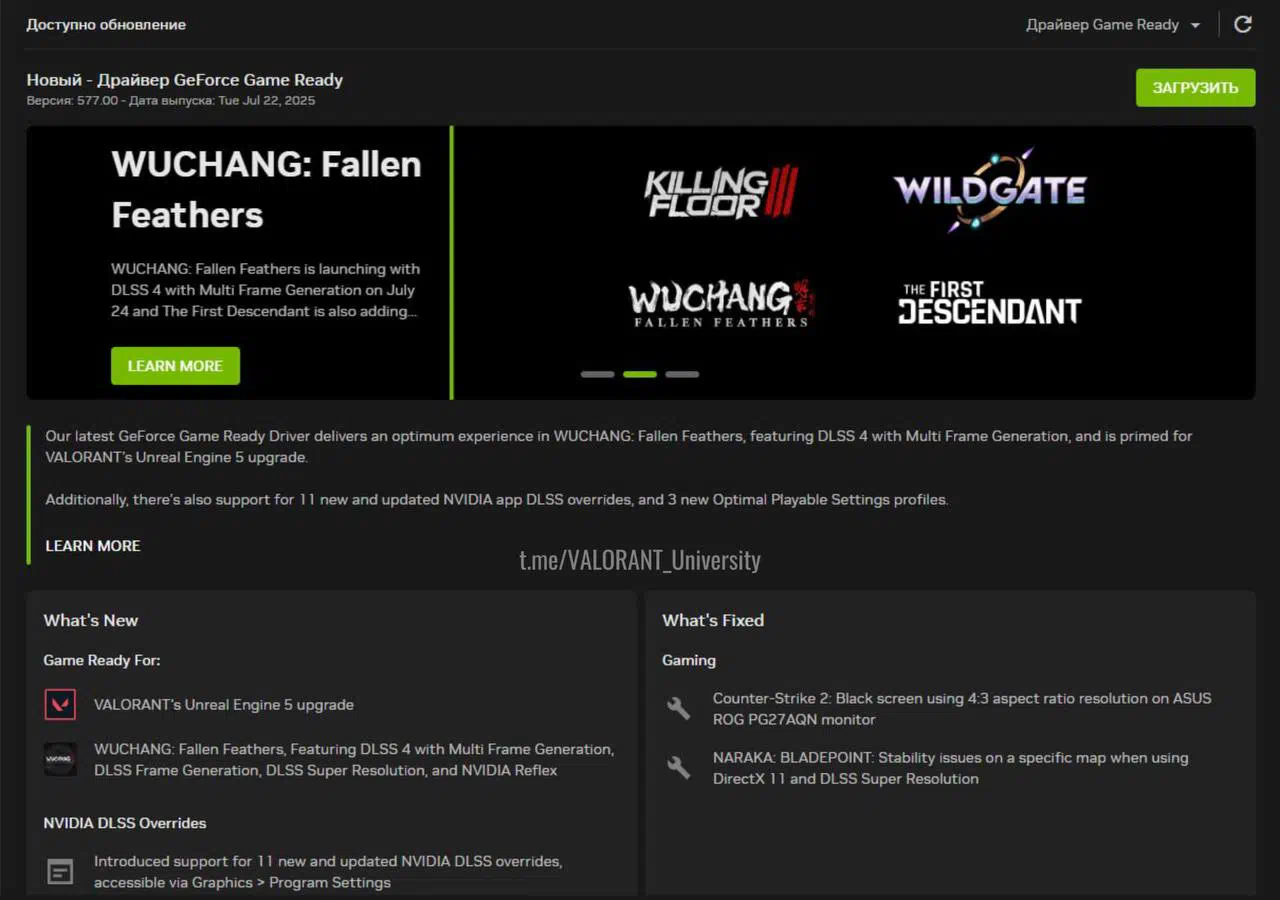
Task: Click the Wildgate game logo
Action: (x=990, y=190)
